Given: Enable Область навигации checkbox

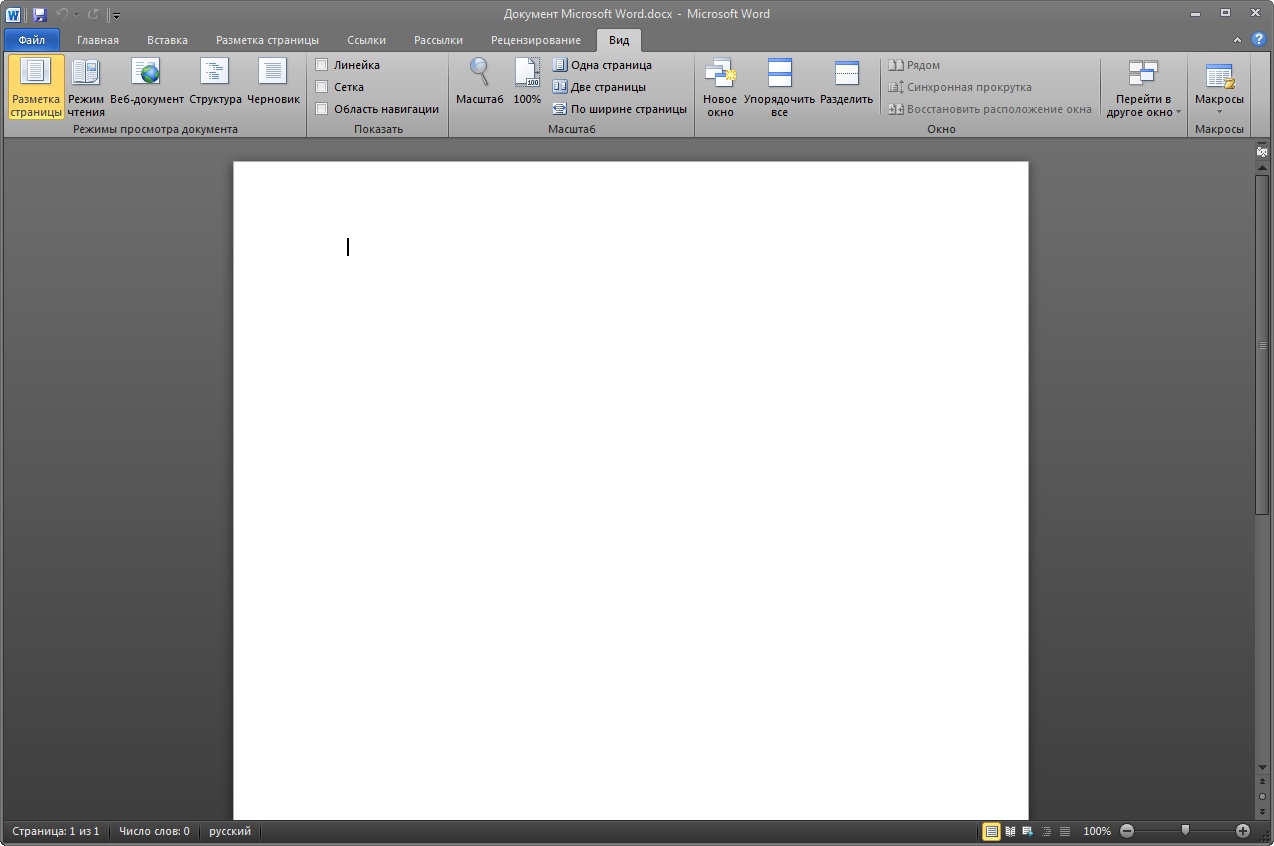Looking at the screenshot, I should coord(322,109).
